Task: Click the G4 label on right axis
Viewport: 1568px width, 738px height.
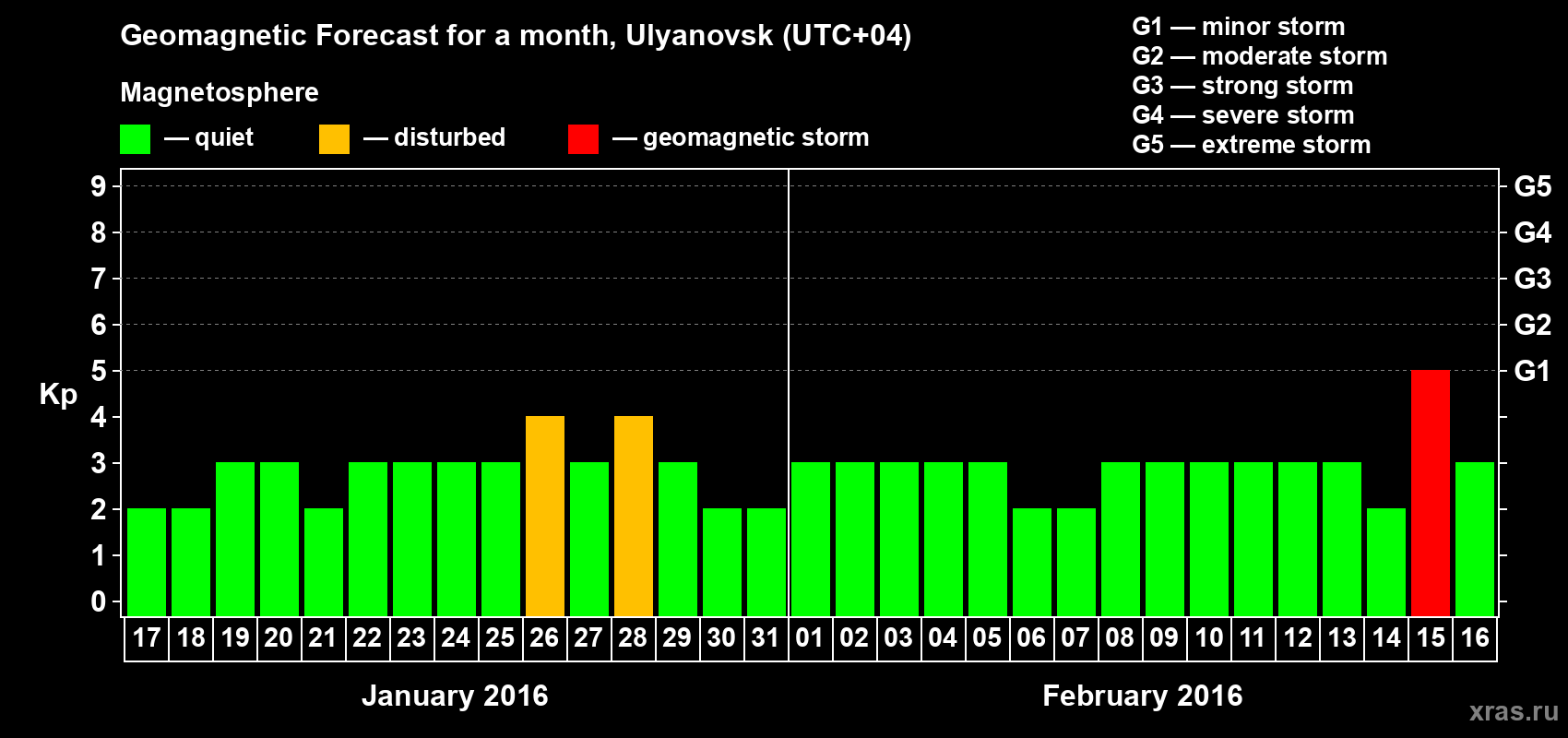Action: [x=1533, y=232]
